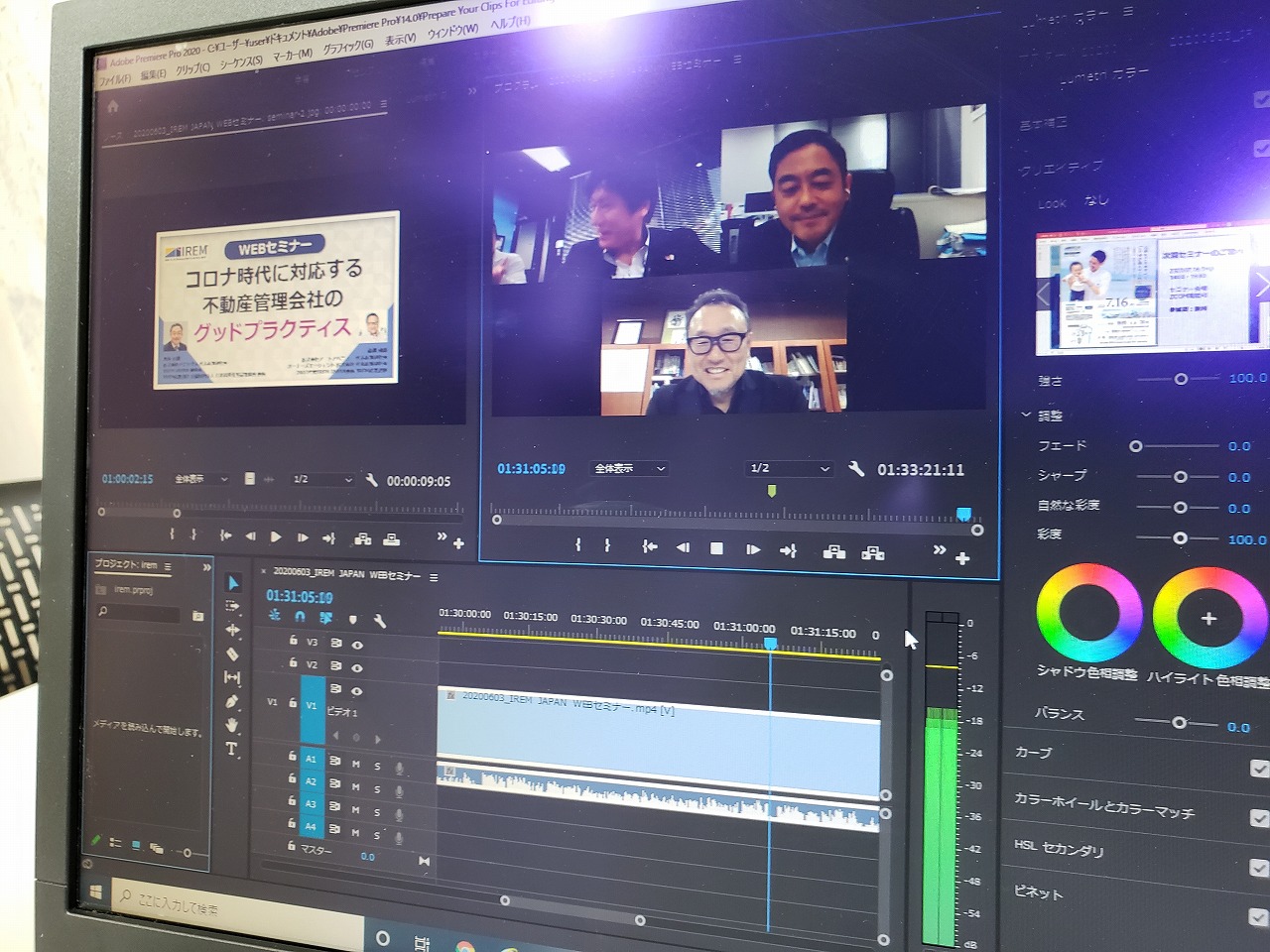The width and height of the screenshot is (1270, 952).
Task: Select the Ripple Edit tool
Action: pyautogui.click(x=233, y=630)
